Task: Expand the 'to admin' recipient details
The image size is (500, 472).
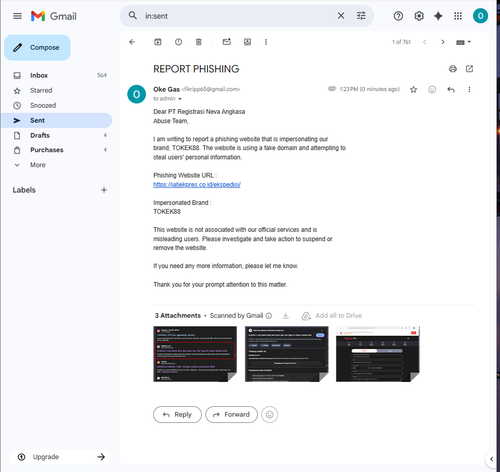Action: coord(180,99)
